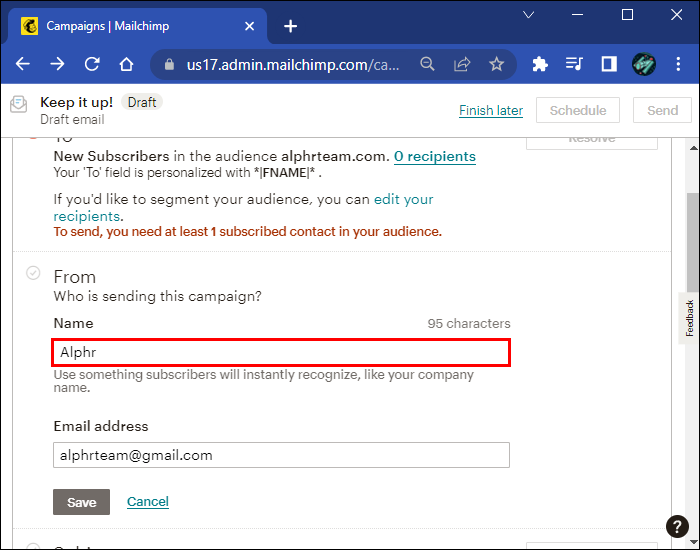Open the 0 recipients link
The height and width of the screenshot is (550, 700).
click(x=434, y=156)
